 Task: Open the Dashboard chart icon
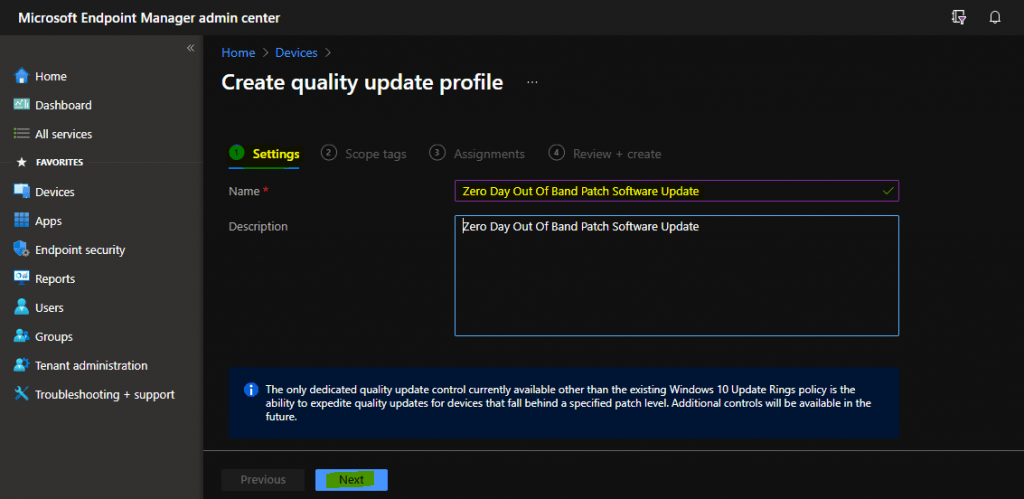point(22,105)
